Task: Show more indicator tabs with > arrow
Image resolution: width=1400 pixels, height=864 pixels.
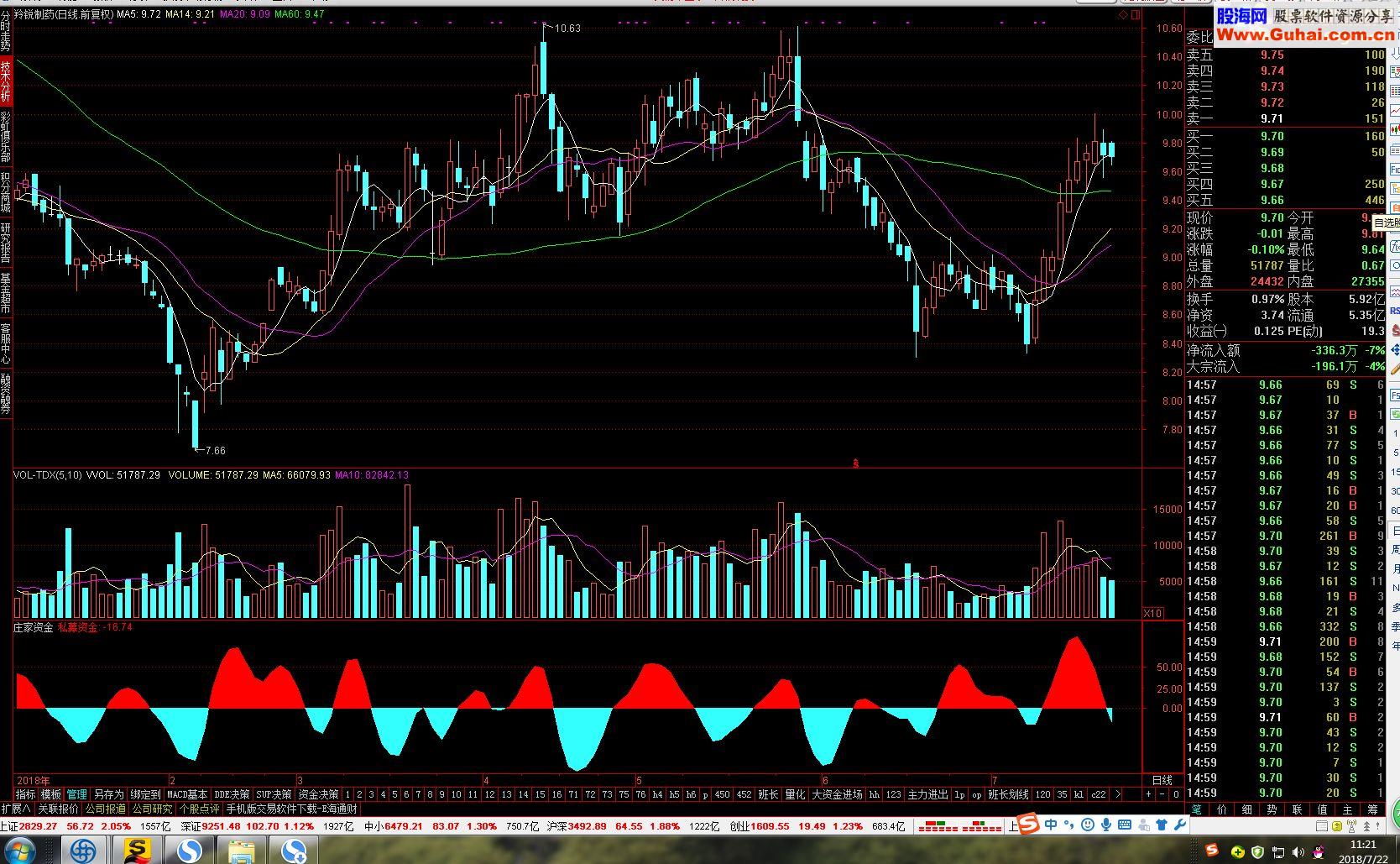Action: (x=1118, y=793)
